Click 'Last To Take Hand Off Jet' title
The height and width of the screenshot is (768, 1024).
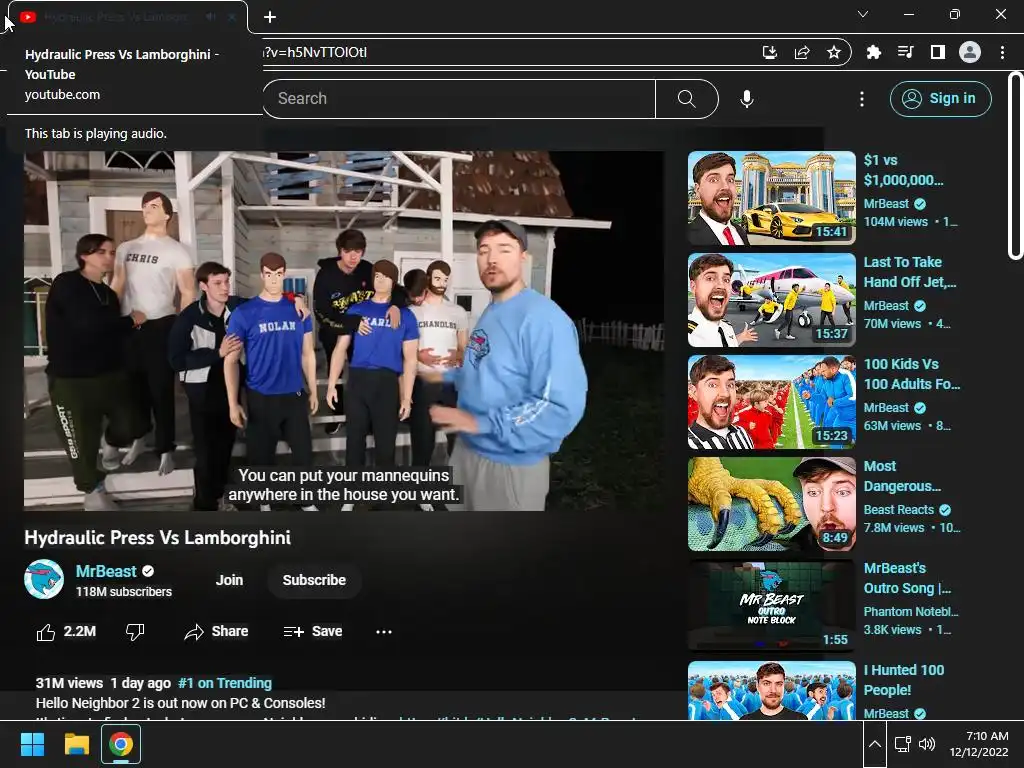click(x=910, y=272)
